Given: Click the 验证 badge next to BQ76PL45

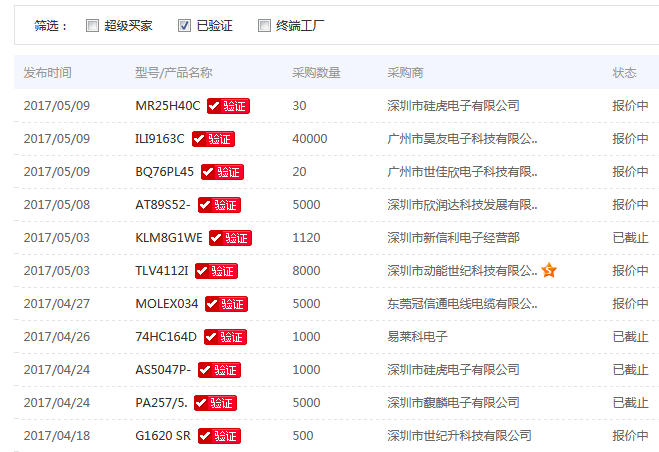Looking at the screenshot, I should (222, 172).
